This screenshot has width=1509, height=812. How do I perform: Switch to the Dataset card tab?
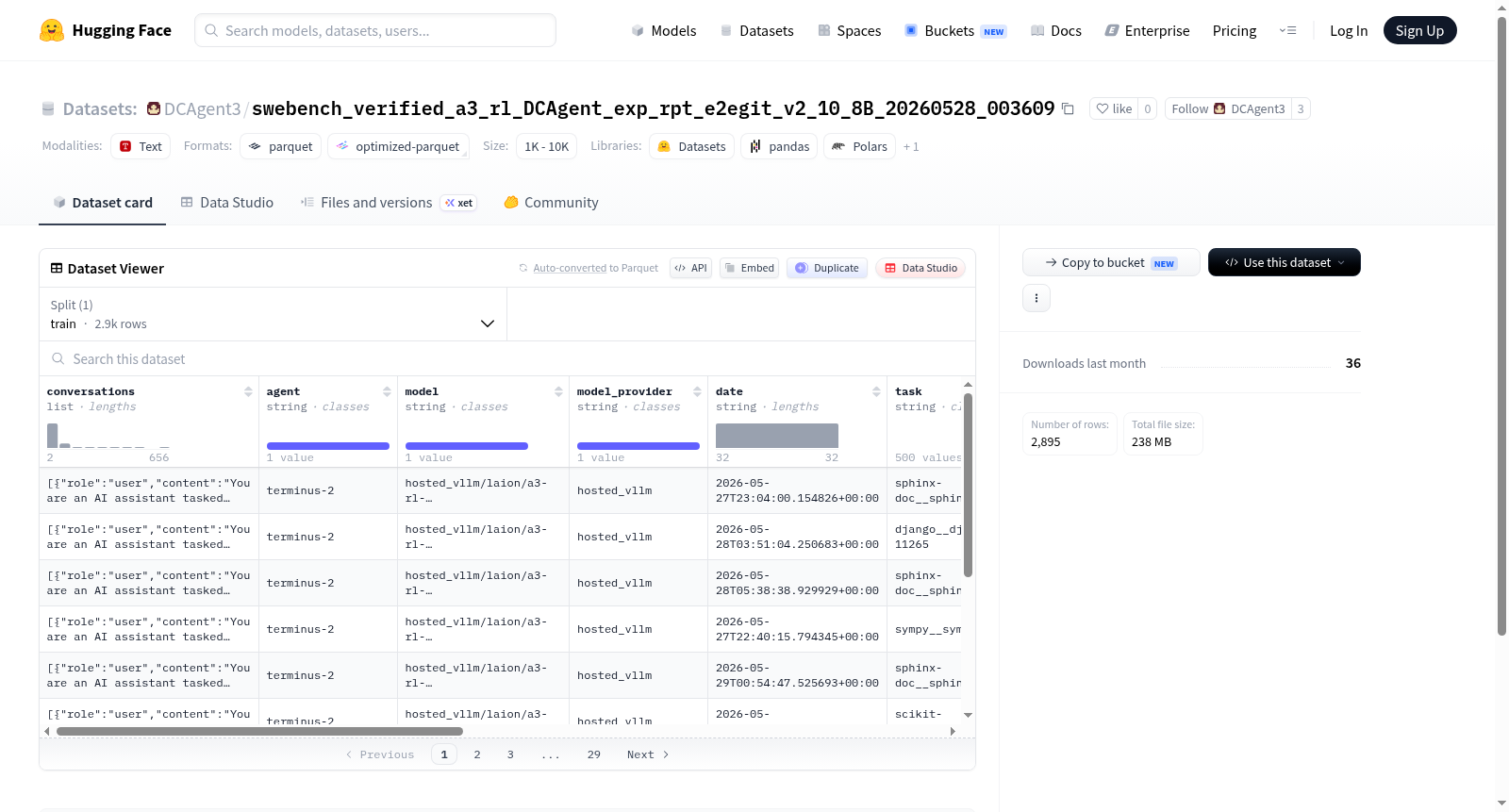102,203
